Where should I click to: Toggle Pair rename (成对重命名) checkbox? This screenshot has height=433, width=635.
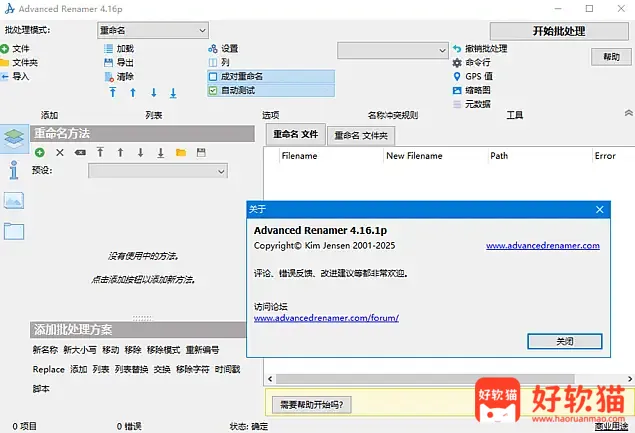pyautogui.click(x=213, y=77)
